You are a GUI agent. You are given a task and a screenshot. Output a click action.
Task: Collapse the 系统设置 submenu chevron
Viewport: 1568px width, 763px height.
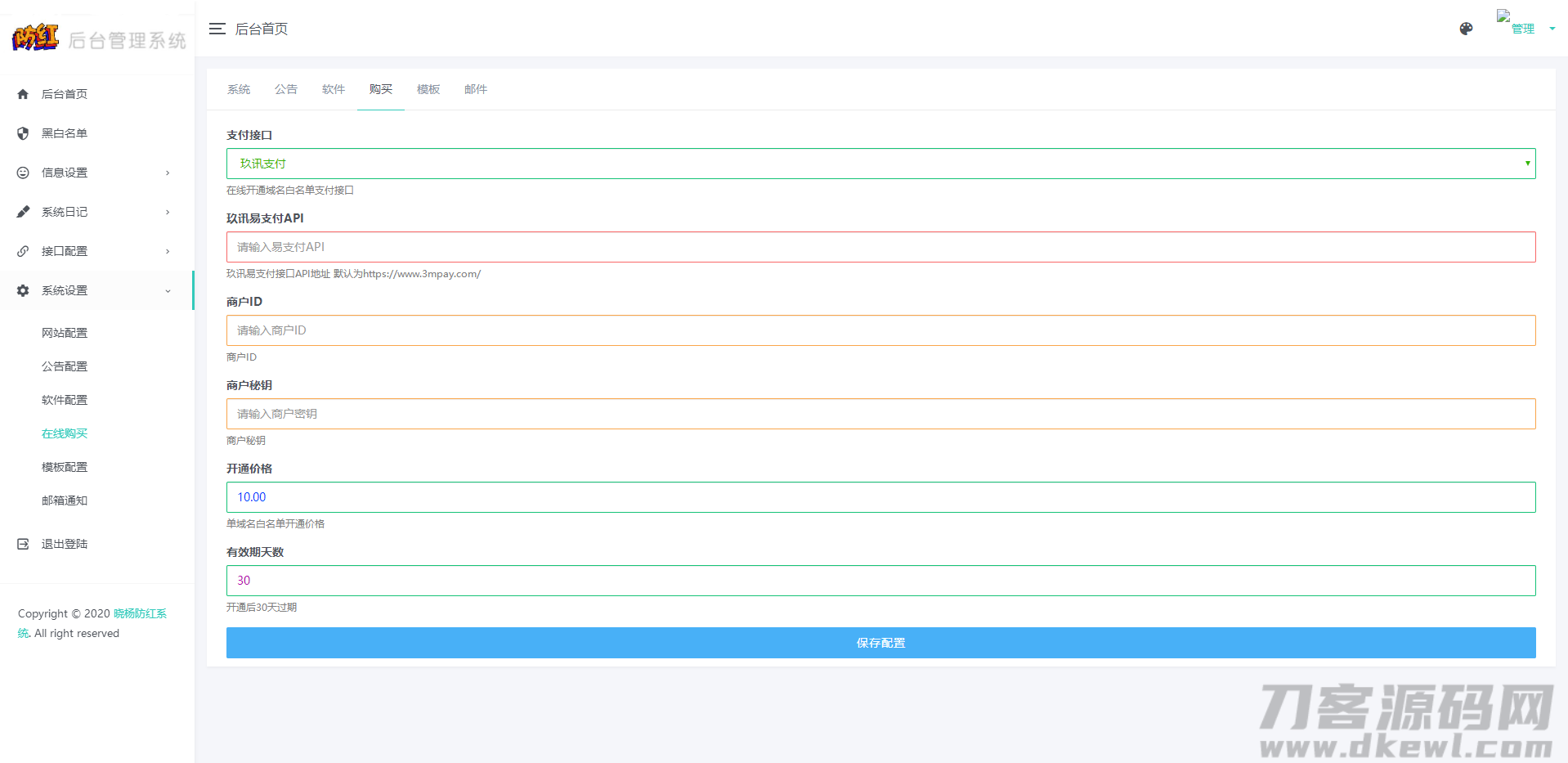click(168, 291)
